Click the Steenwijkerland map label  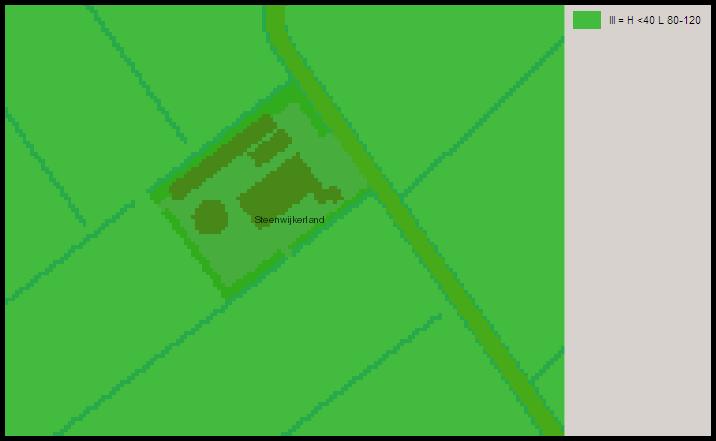[289, 220]
